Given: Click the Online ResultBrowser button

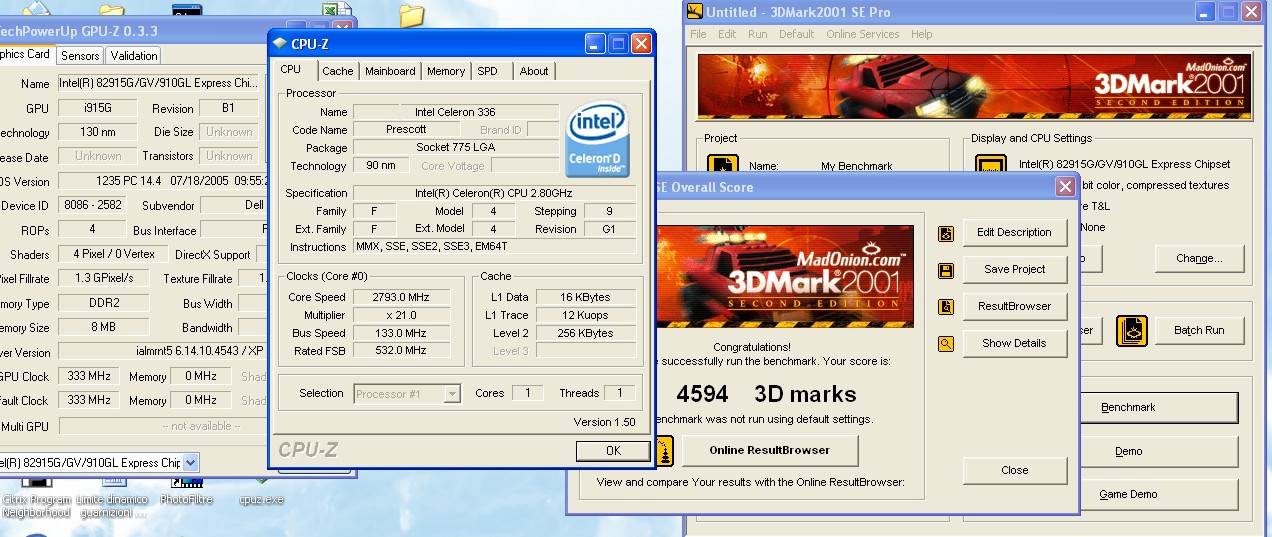Looking at the screenshot, I should coord(770,450).
